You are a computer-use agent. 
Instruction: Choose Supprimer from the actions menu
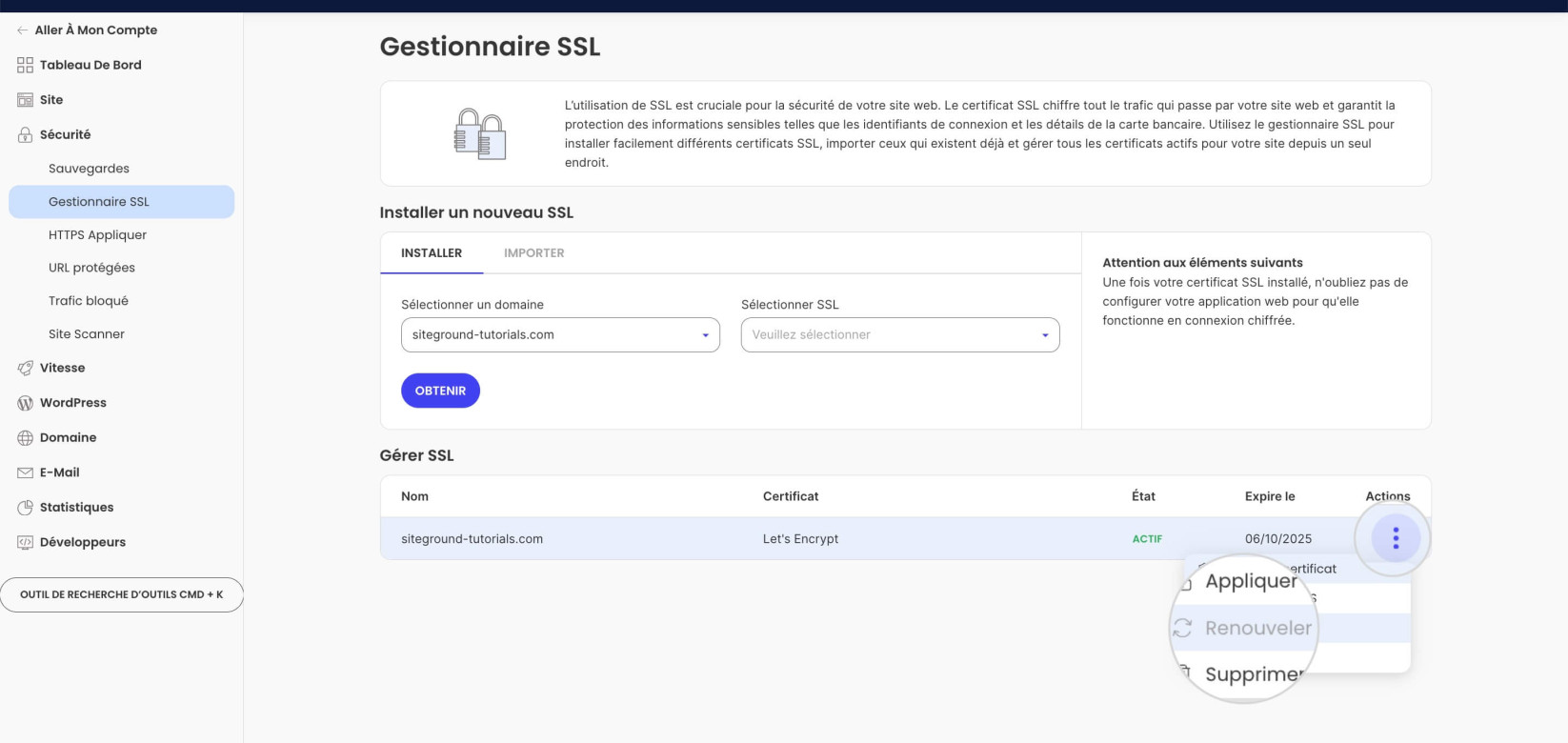1254,674
